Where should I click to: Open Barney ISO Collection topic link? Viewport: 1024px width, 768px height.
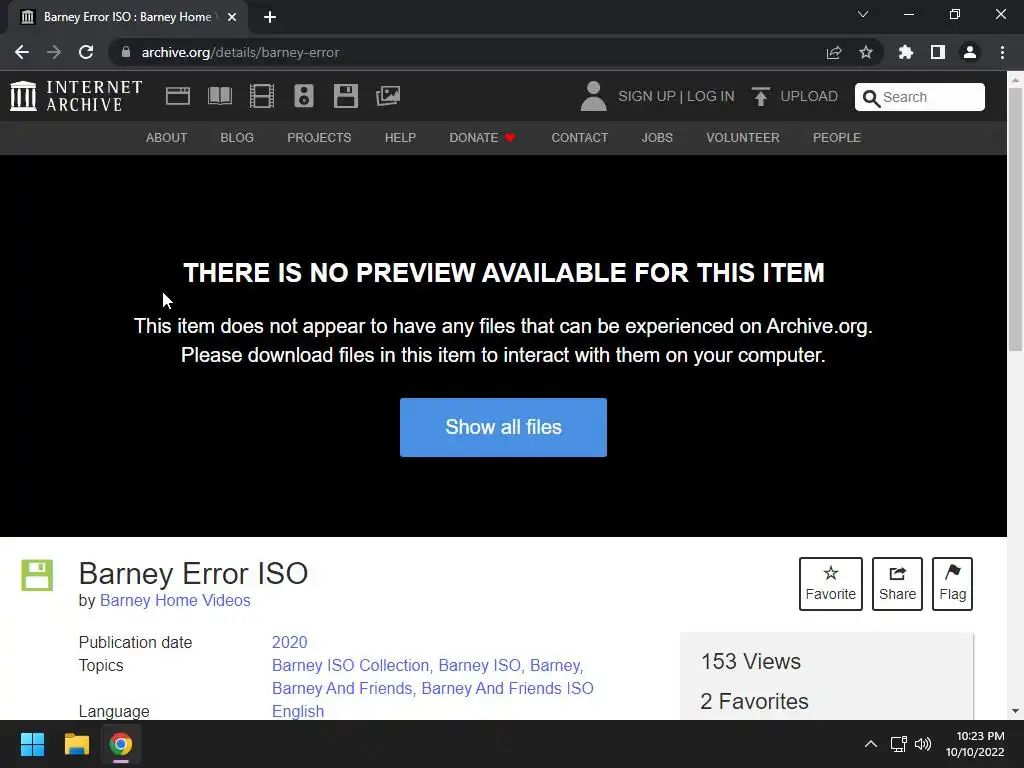pyautogui.click(x=351, y=665)
